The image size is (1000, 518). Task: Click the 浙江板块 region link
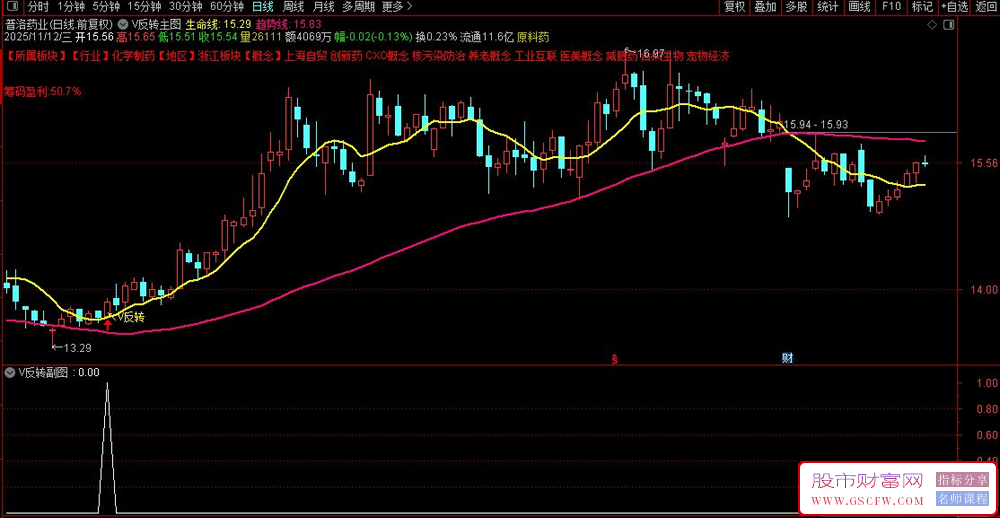(219, 56)
